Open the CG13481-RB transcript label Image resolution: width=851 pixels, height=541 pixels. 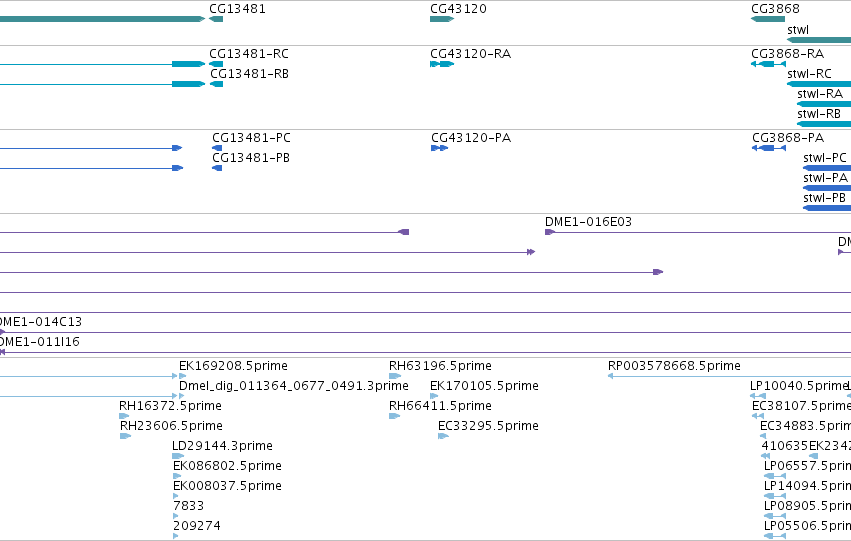(249, 74)
